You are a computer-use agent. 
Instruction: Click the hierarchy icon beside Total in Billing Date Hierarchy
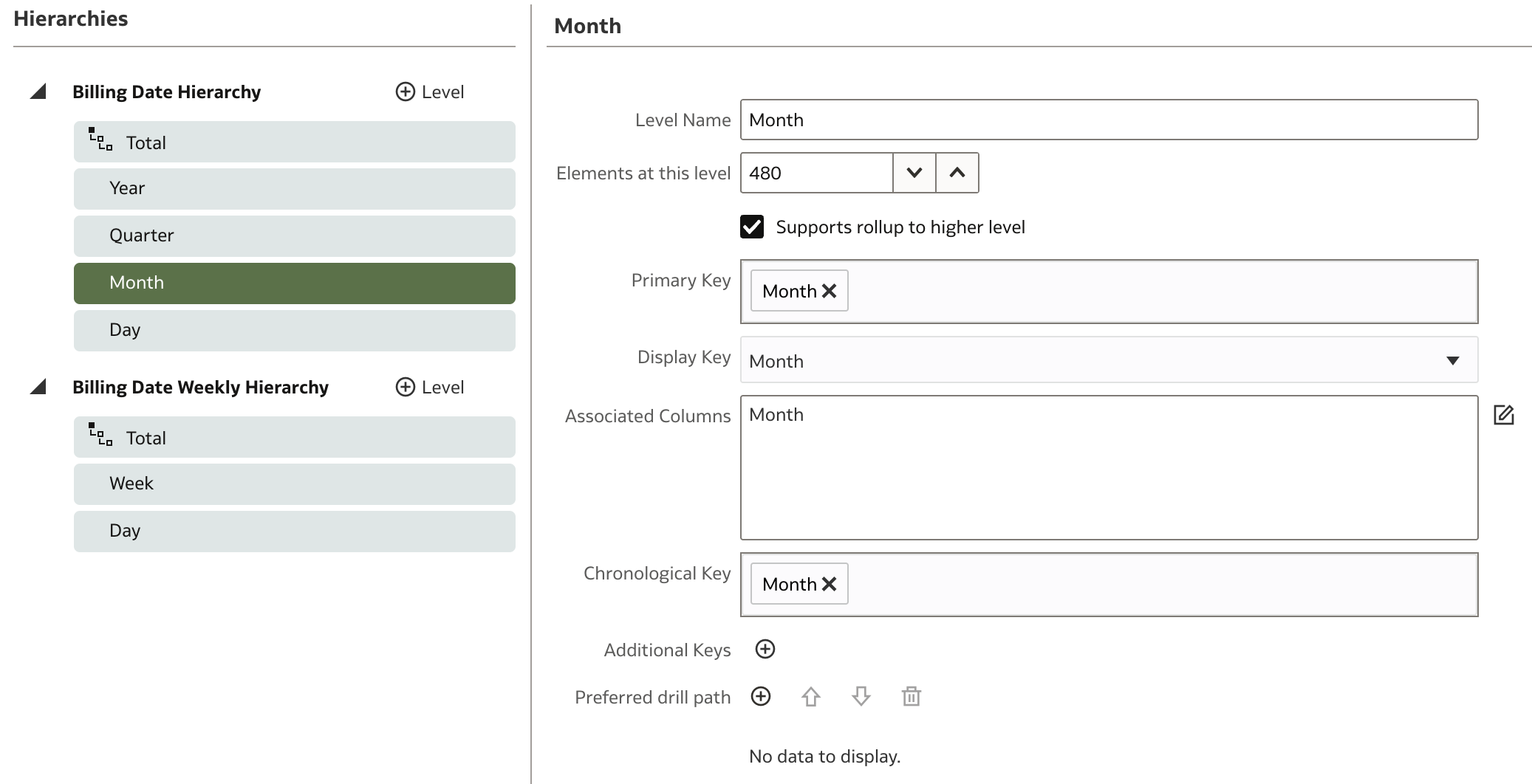100,139
